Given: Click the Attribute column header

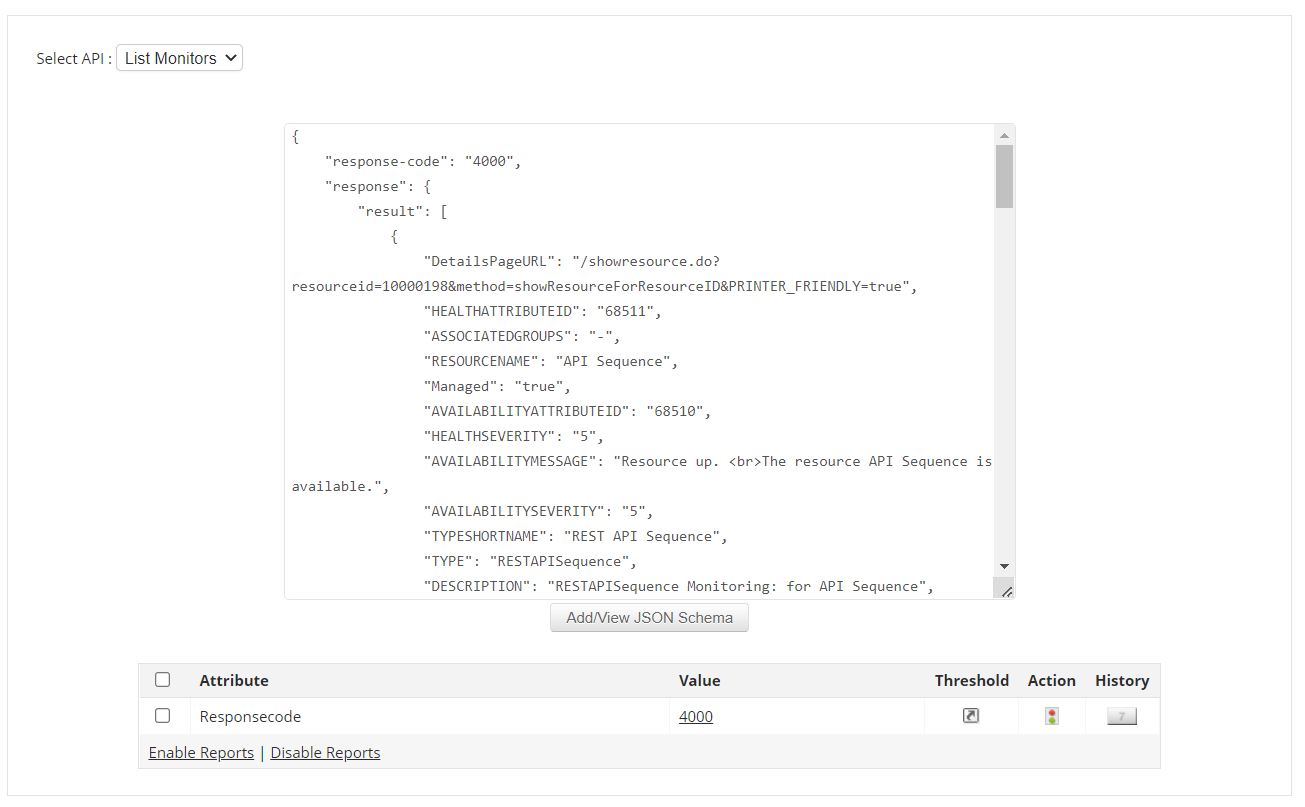Looking at the screenshot, I should 233,680.
